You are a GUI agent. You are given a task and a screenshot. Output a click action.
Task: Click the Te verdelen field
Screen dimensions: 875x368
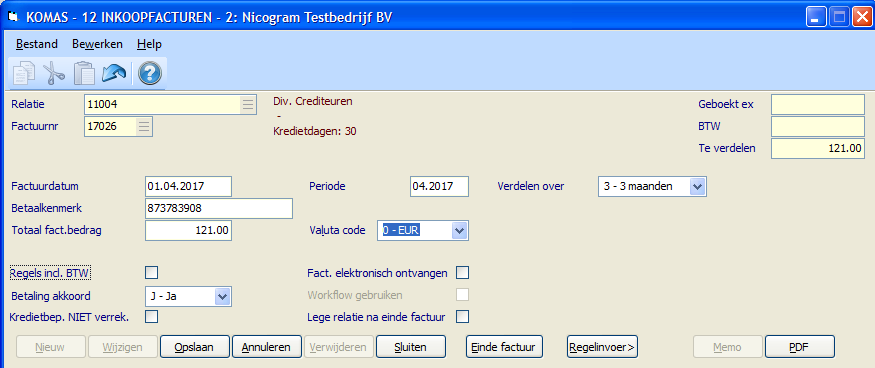pos(818,149)
